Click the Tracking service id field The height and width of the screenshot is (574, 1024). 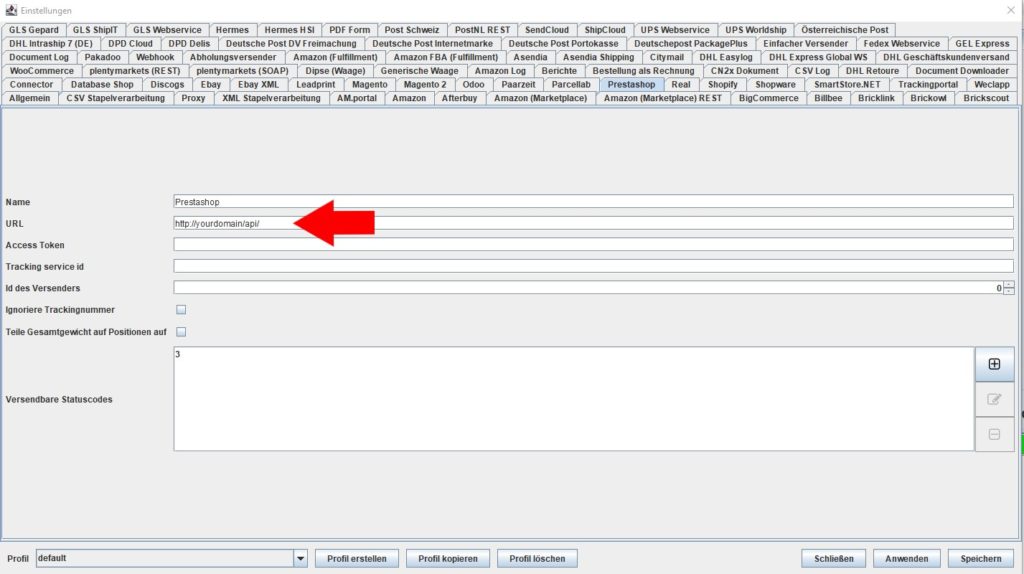(x=593, y=266)
